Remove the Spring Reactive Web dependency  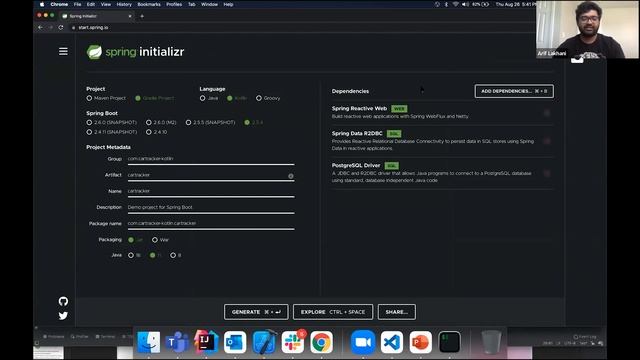click(x=547, y=113)
